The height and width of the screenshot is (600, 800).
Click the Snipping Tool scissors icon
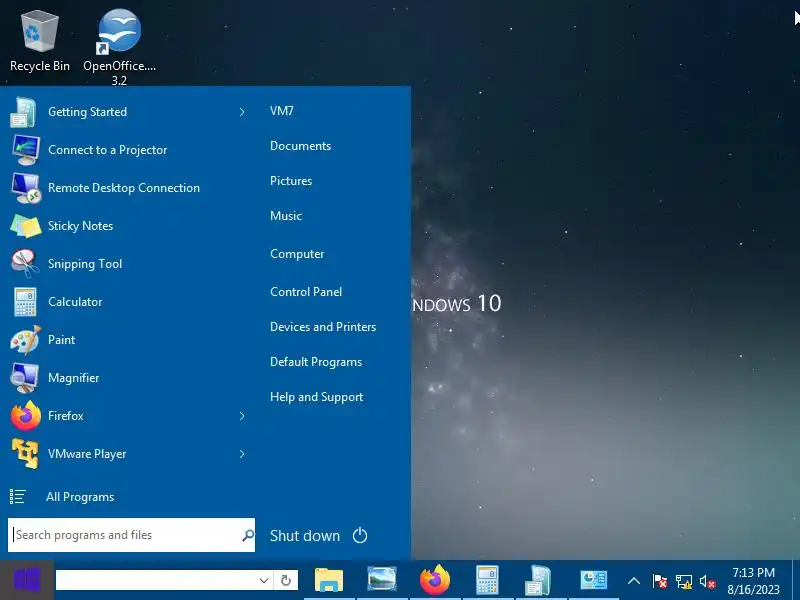point(24,263)
